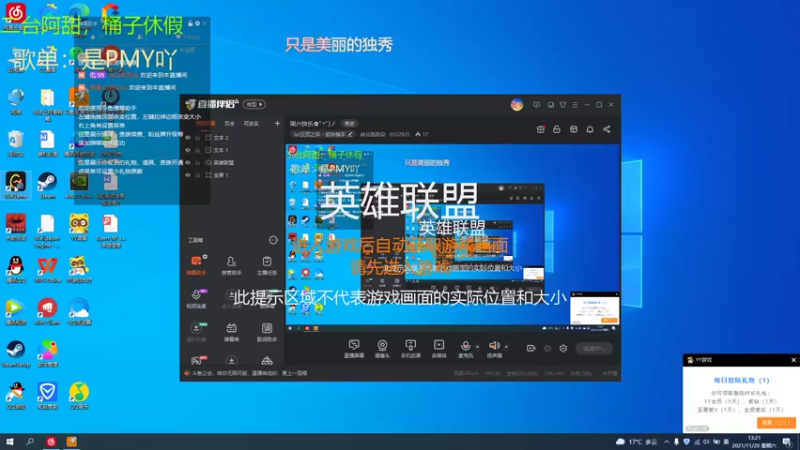Screen dimensions: 800x450
Task: Click the orange 领取 button in YY popup
Action: [776, 422]
